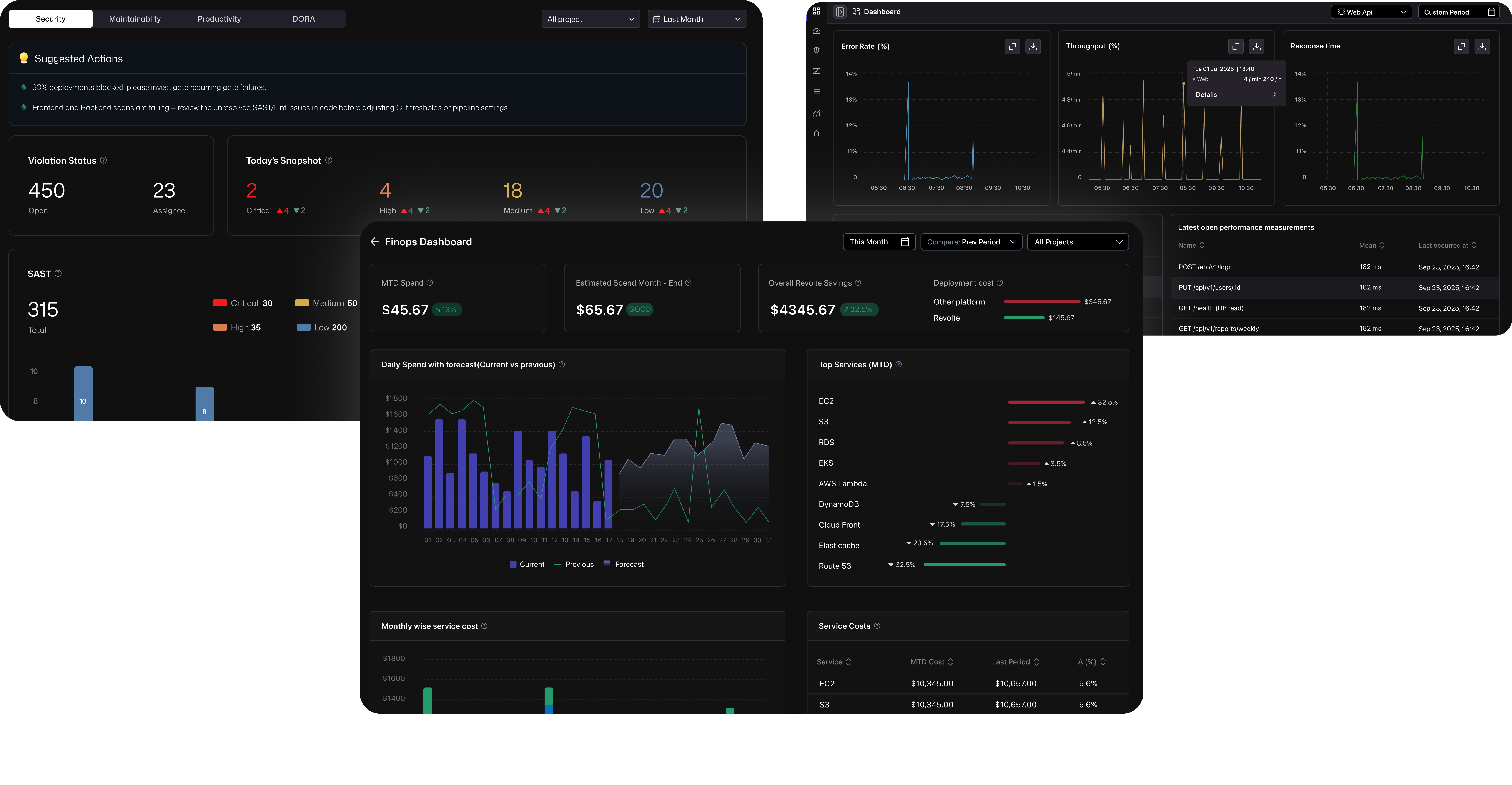Image resolution: width=1512 pixels, height=785 pixels.
Task: Click the bug icon in left sidebar
Action: (x=817, y=50)
